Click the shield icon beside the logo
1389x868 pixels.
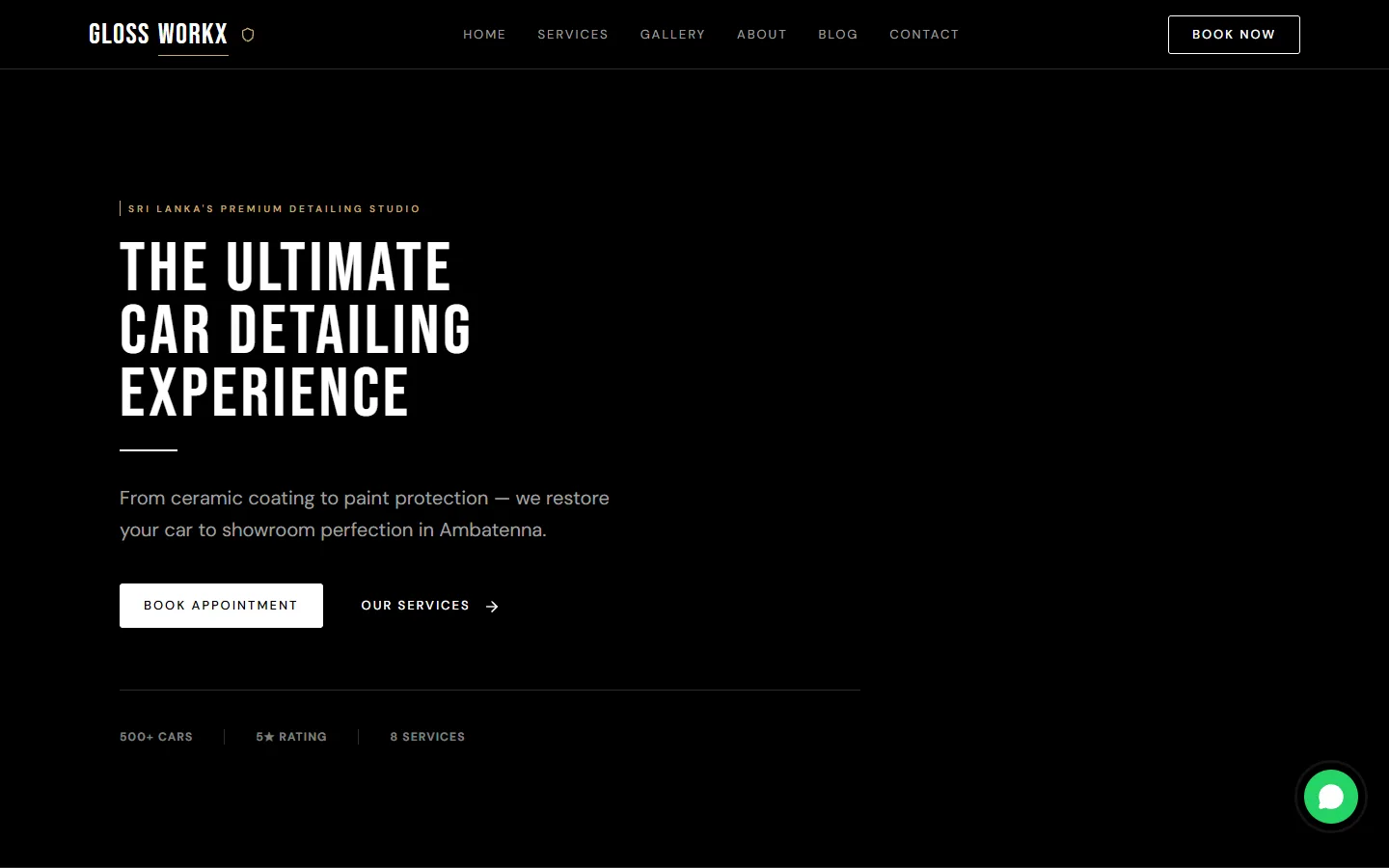coord(248,35)
